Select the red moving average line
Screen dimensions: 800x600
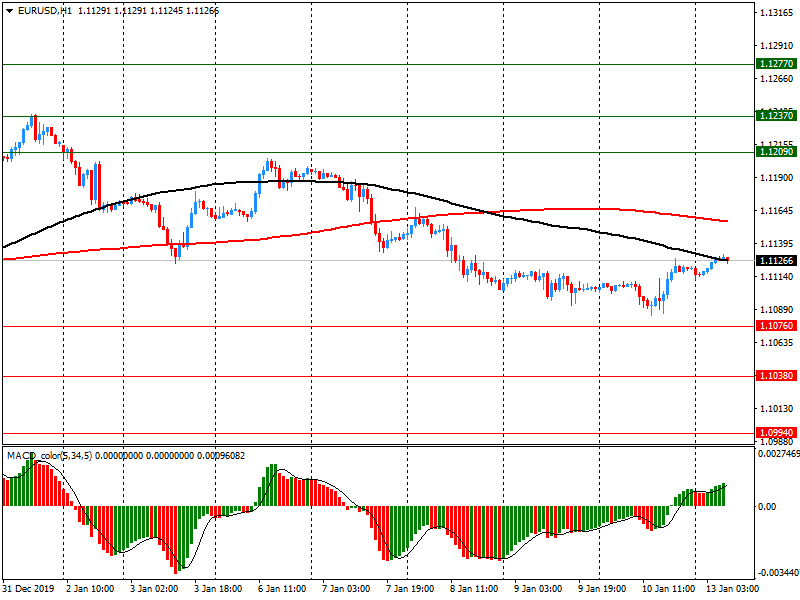600,209
